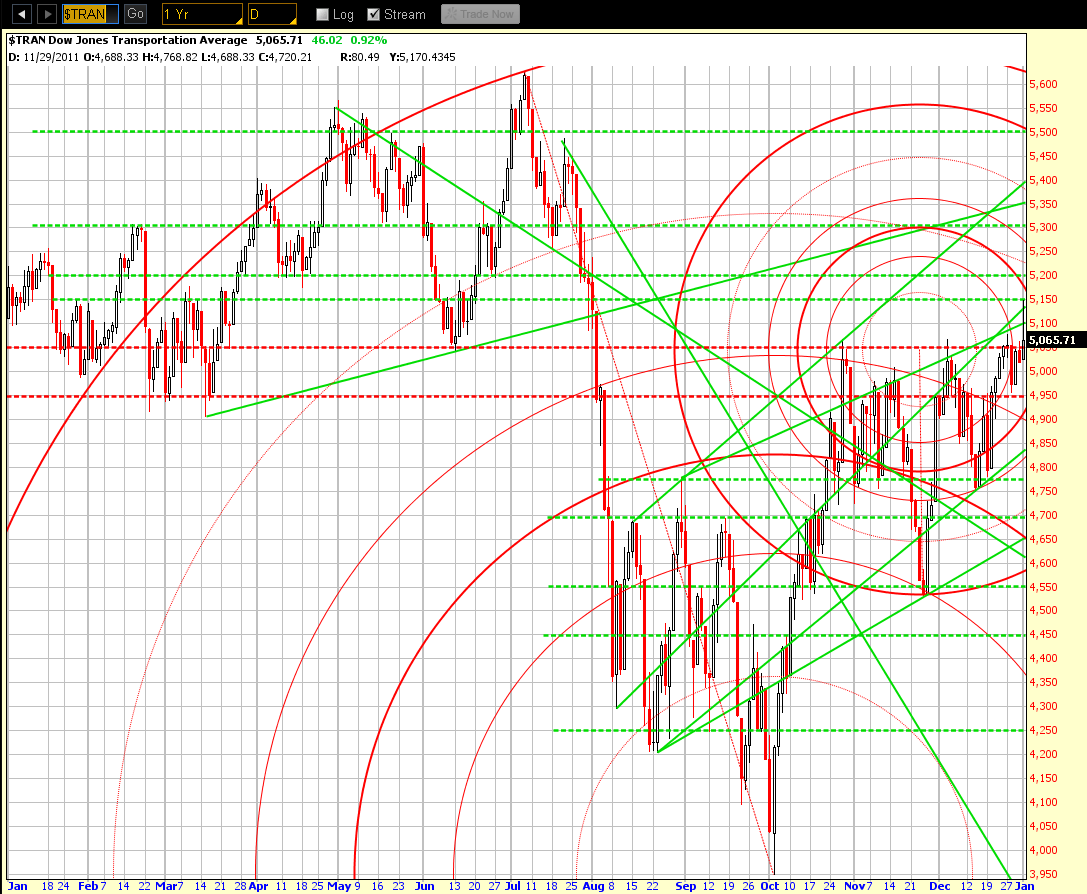The width and height of the screenshot is (1087, 894).
Task: Click the Sep month label on date axis
Action: (686, 886)
